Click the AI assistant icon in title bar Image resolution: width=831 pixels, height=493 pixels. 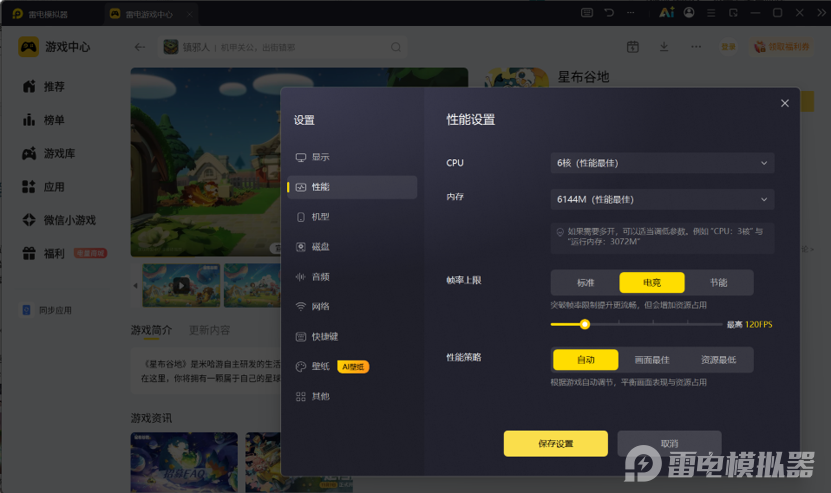[x=667, y=13]
